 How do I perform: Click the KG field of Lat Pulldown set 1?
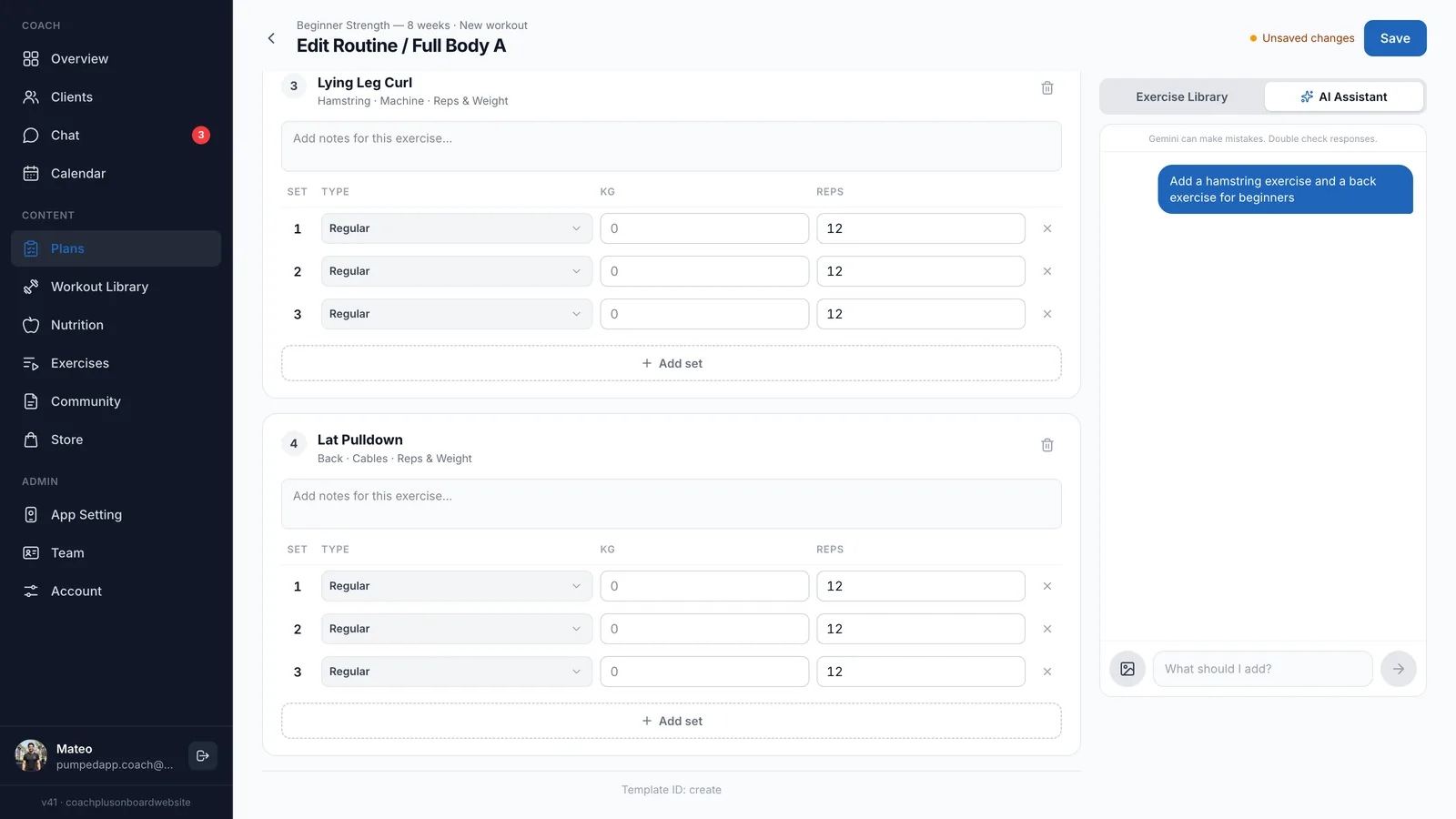pos(704,586)
